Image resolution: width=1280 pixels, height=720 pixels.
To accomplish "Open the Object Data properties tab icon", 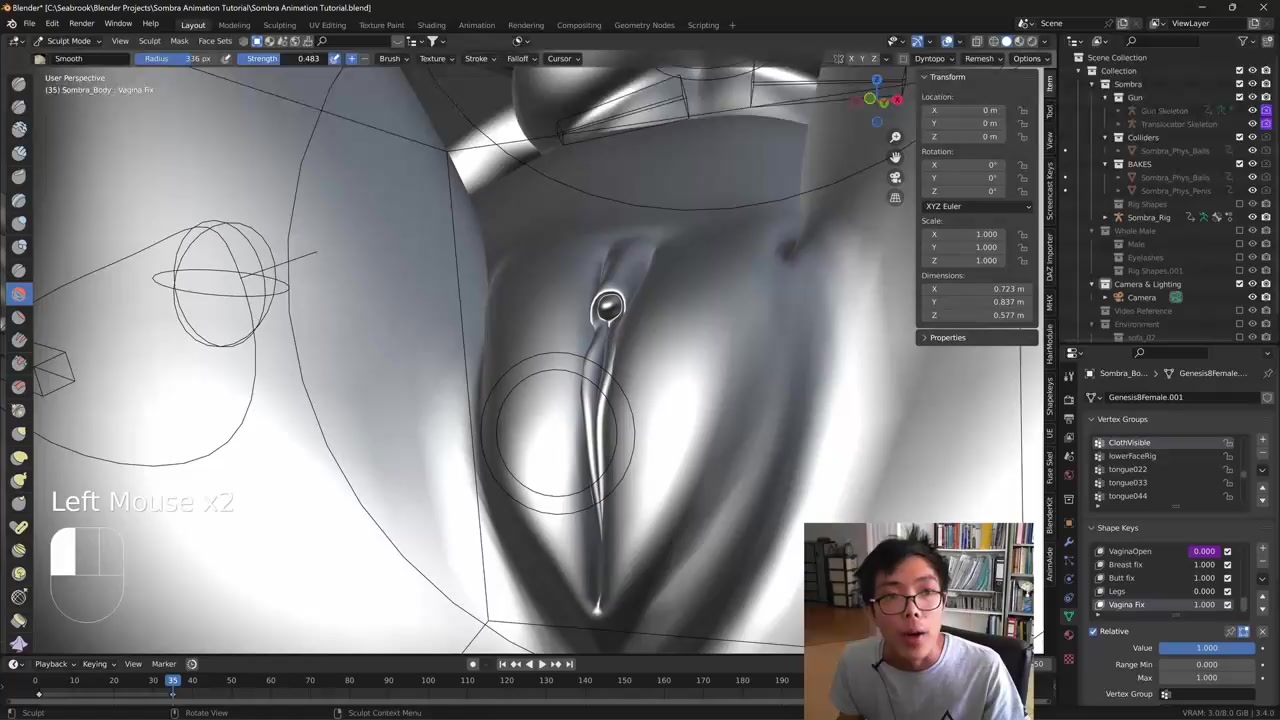I will tap(1069, 615).
